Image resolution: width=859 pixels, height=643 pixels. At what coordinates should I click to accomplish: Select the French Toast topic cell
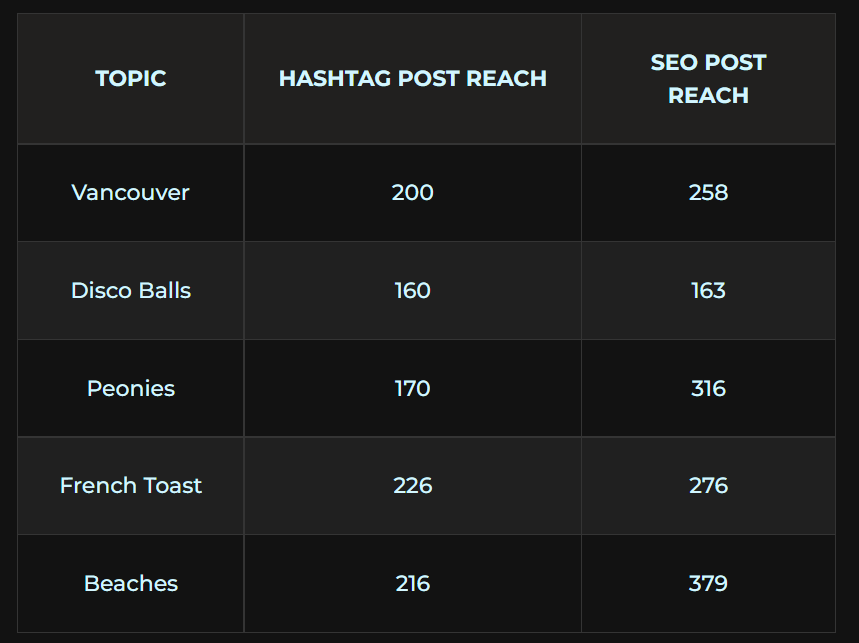point(130,486)
